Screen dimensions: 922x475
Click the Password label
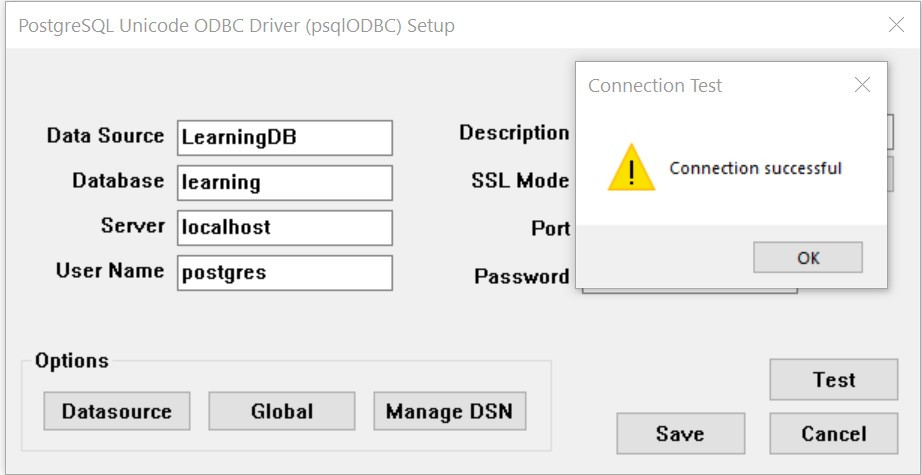[522, 276]
